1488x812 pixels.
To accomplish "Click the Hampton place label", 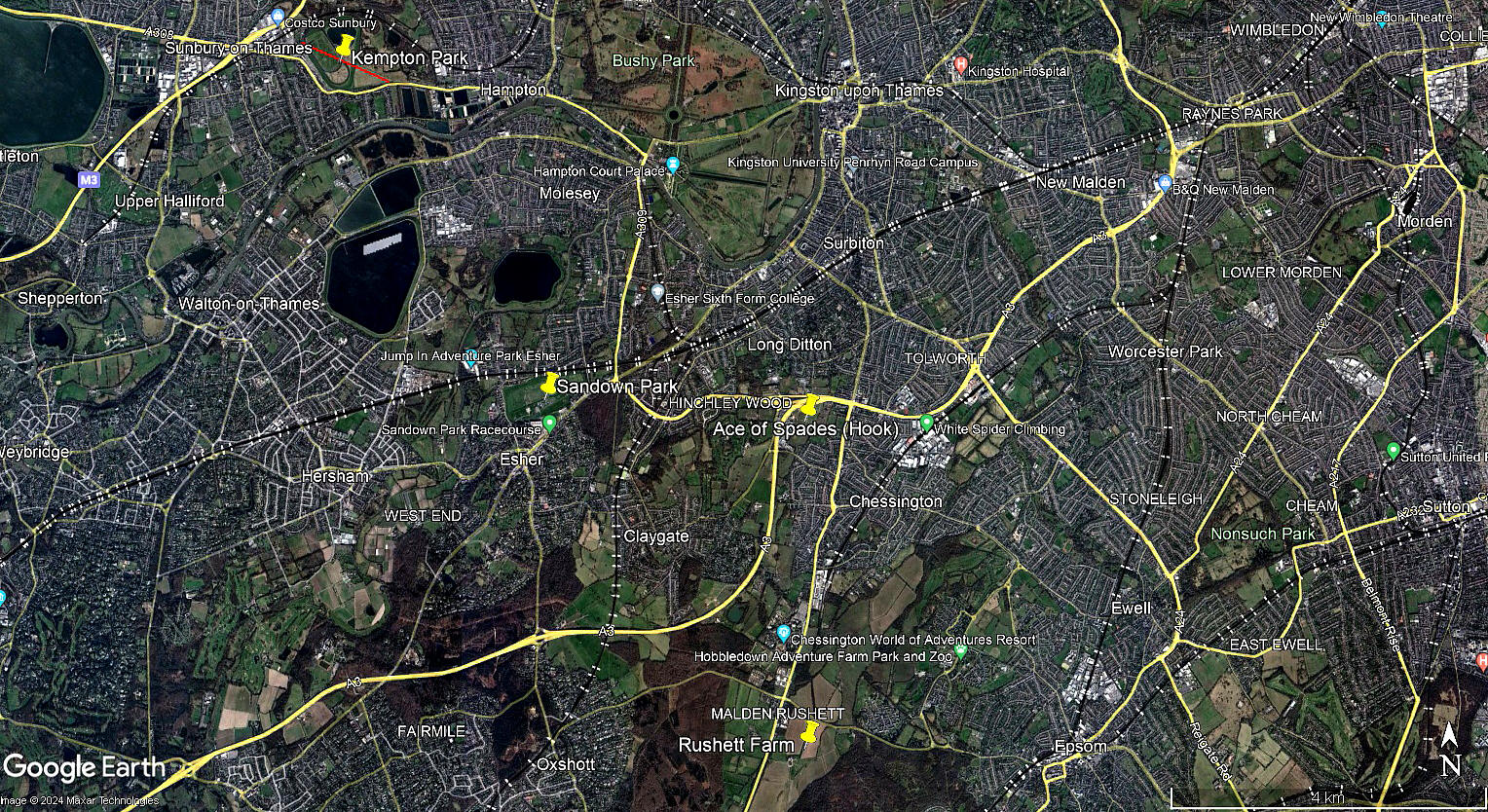I will click(514, 90).
